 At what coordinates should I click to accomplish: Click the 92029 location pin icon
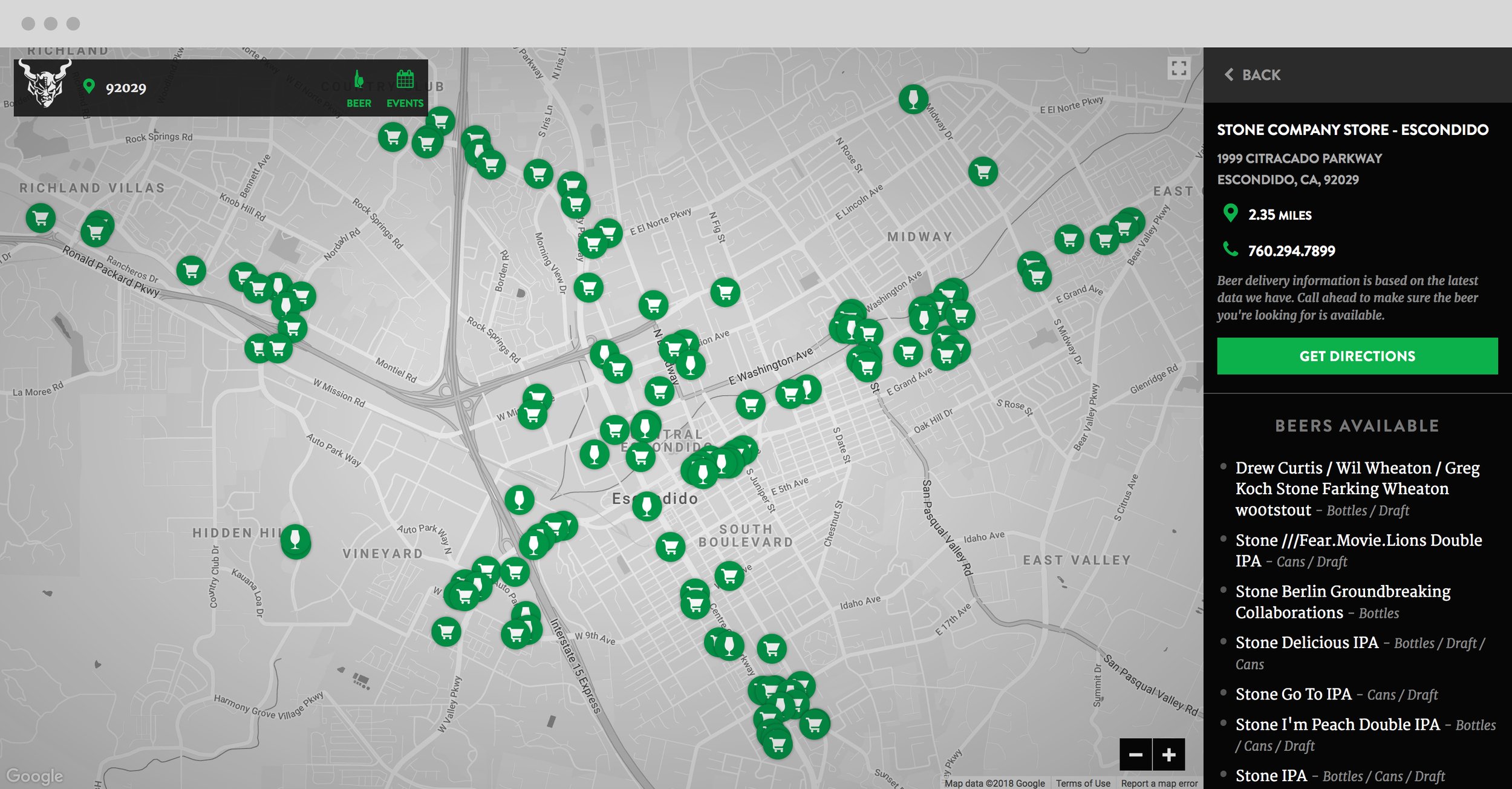tap(89, 87)
